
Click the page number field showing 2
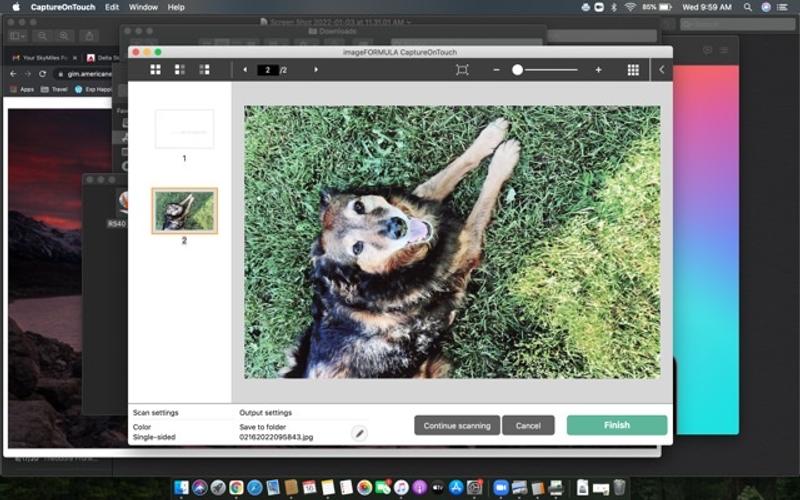(x=267, y=70)
